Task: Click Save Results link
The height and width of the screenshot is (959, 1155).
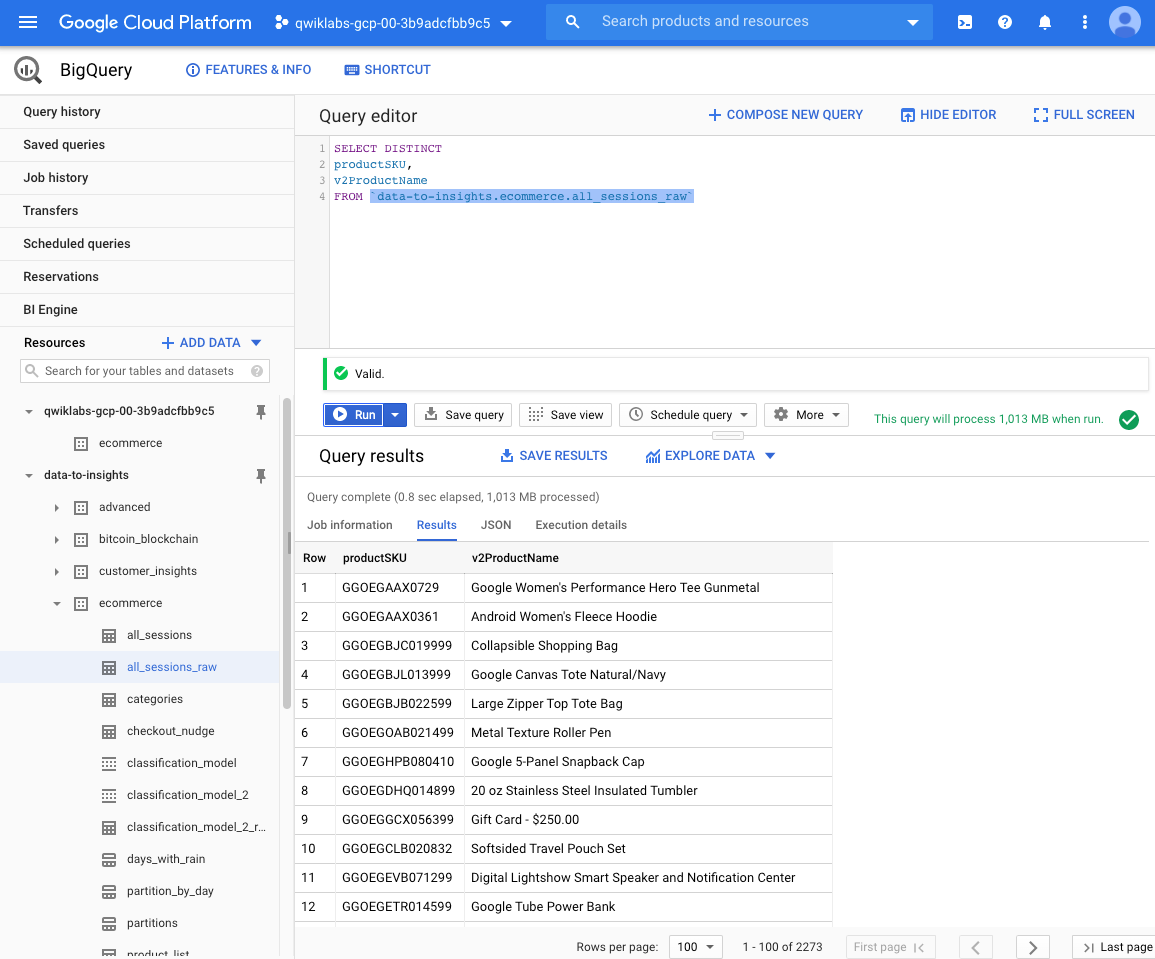Action: (554, 456)
